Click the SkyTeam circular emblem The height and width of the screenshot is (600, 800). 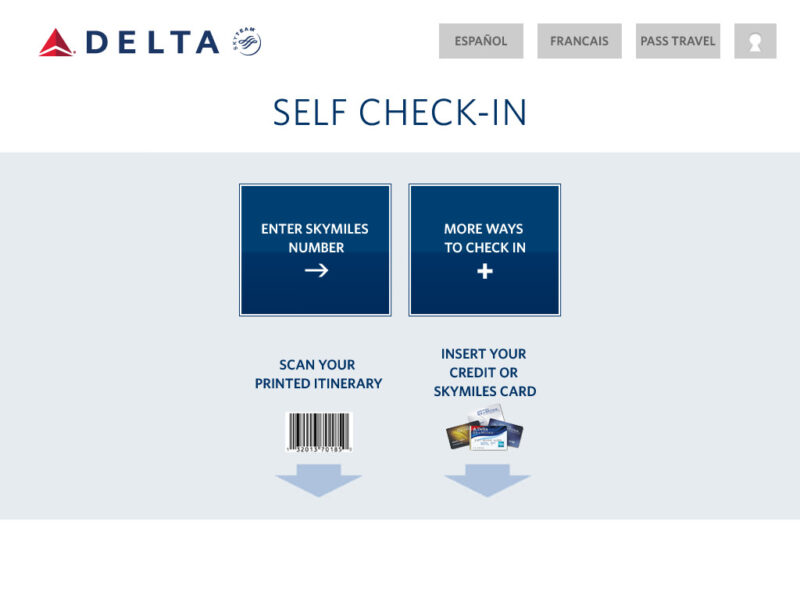pyautogui.click(x=247, y=41)
